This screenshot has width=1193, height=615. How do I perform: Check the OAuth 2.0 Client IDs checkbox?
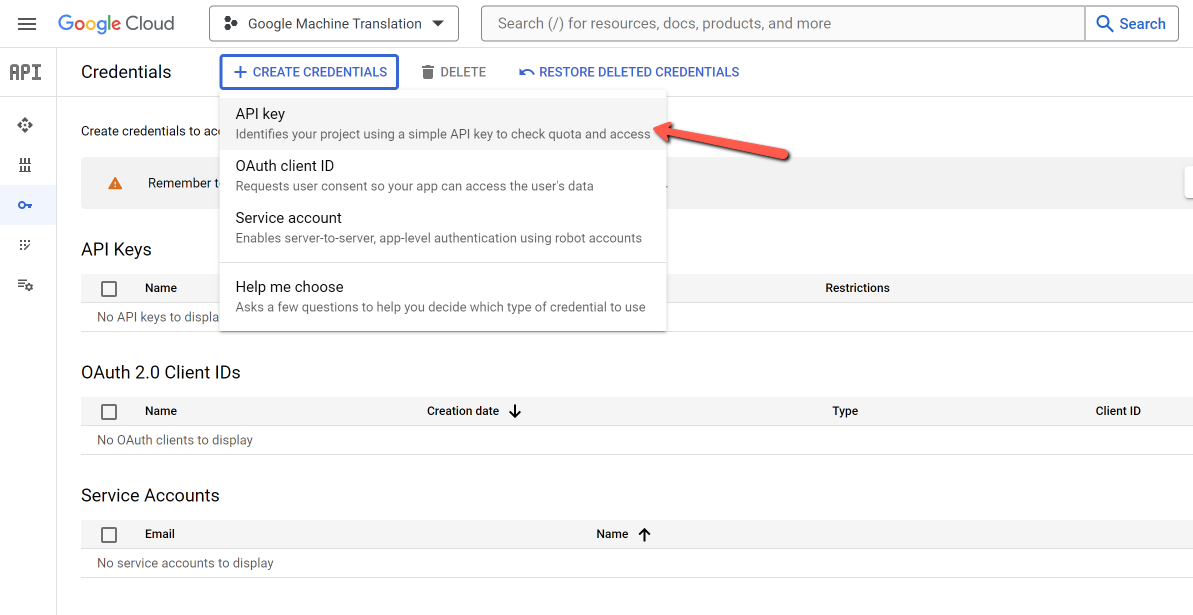pos(109,412)
